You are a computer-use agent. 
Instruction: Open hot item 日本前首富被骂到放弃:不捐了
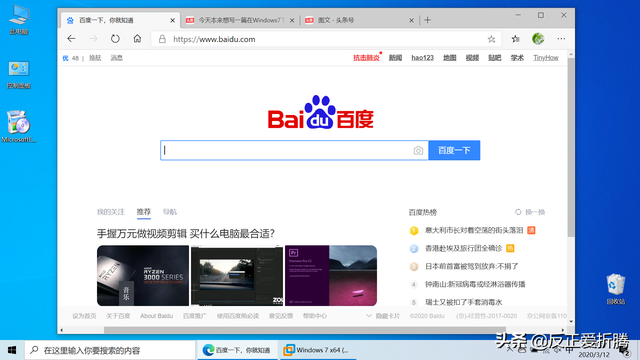471,266
